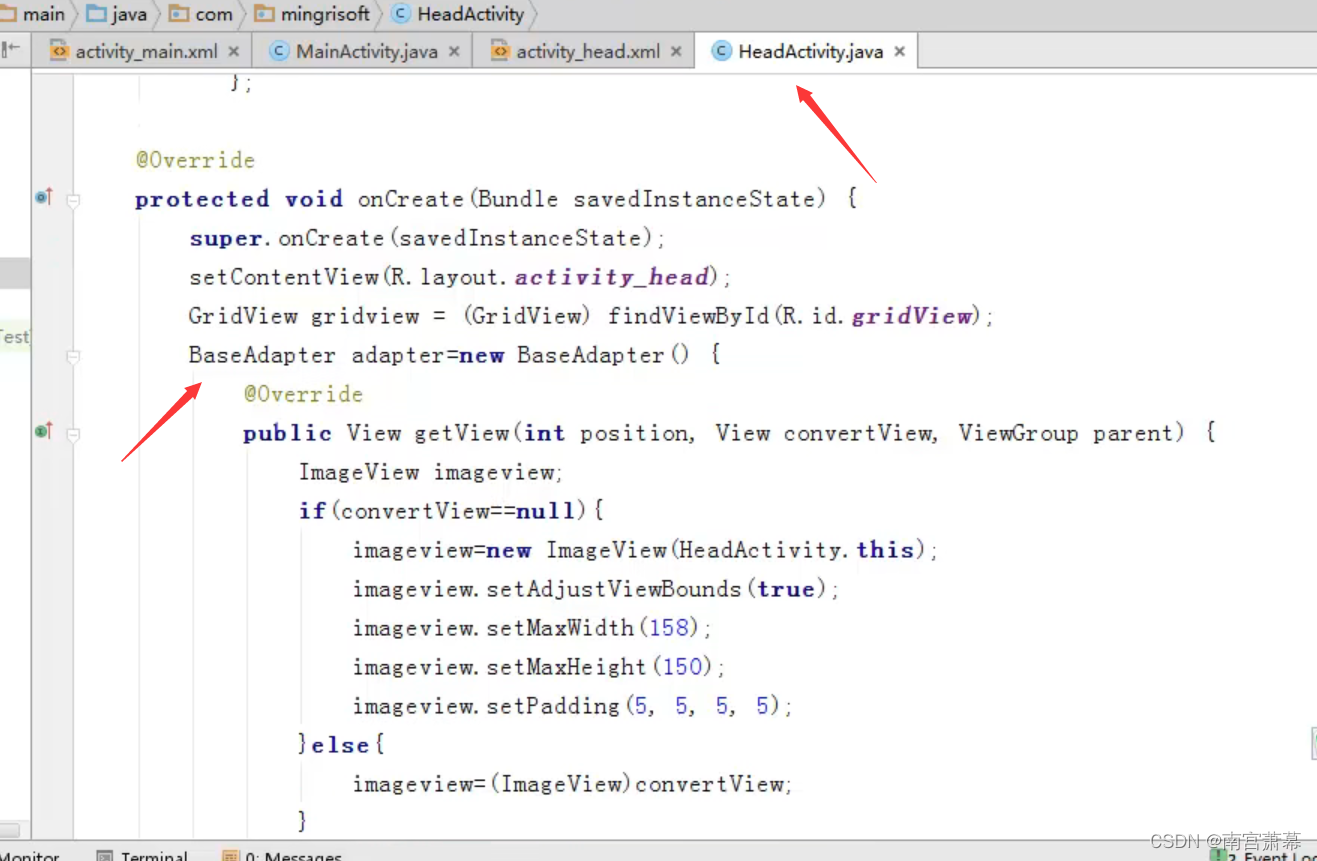Click the super.onCreate call line
The height and width of the screenshot is (861, 1317).
pos(427,238)
